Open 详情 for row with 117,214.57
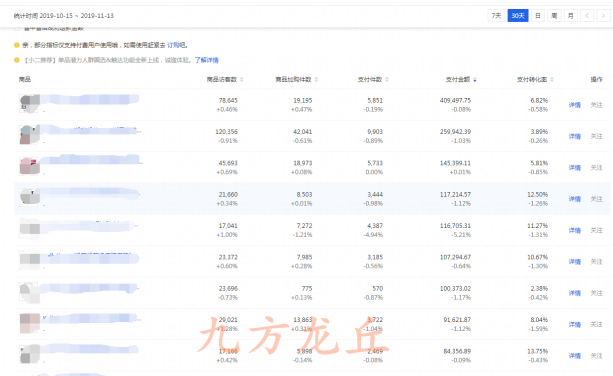Viewport: 613px width, 376px height. (574, 199)
